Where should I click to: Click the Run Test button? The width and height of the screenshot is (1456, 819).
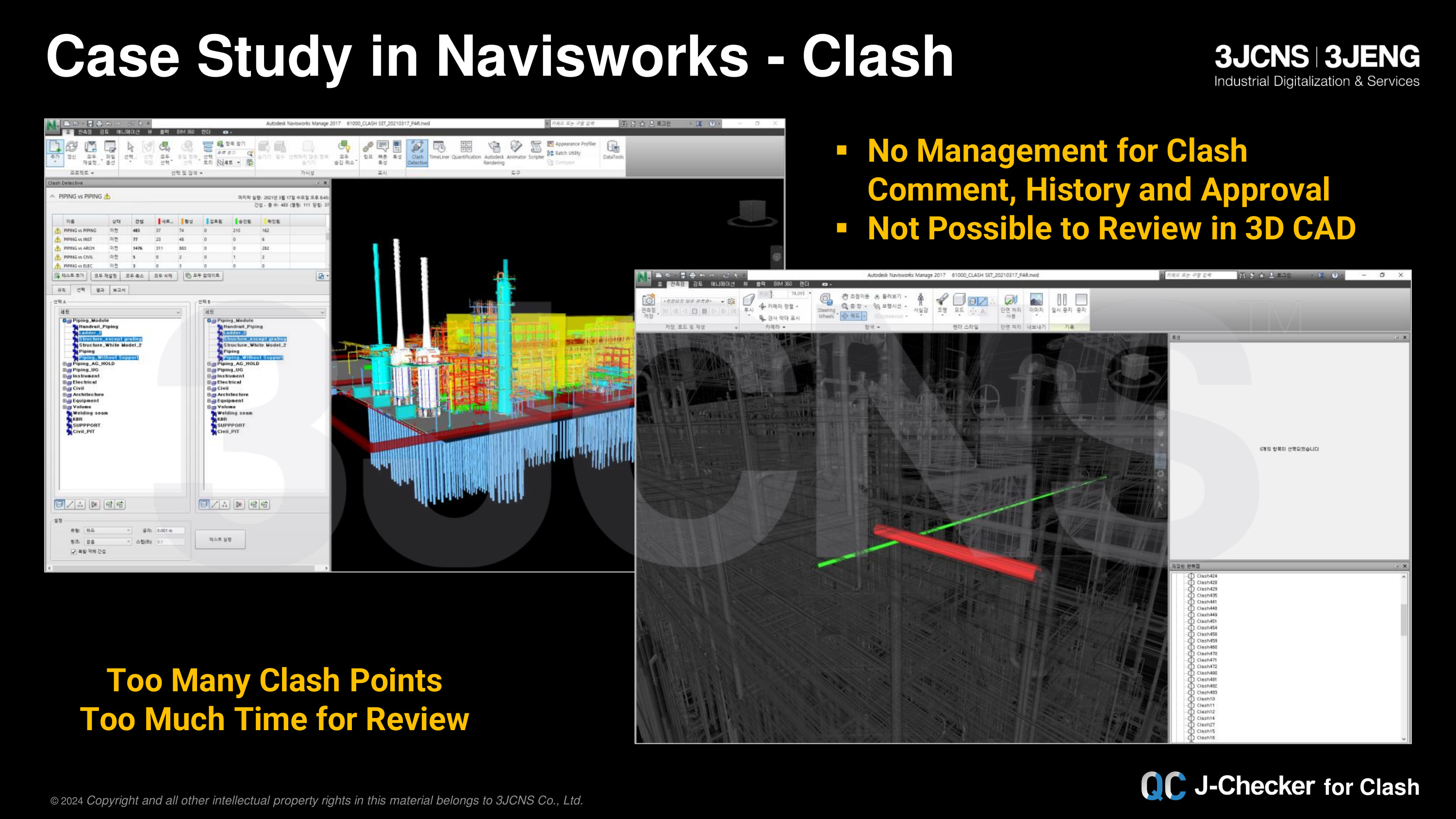click(220, 540)
